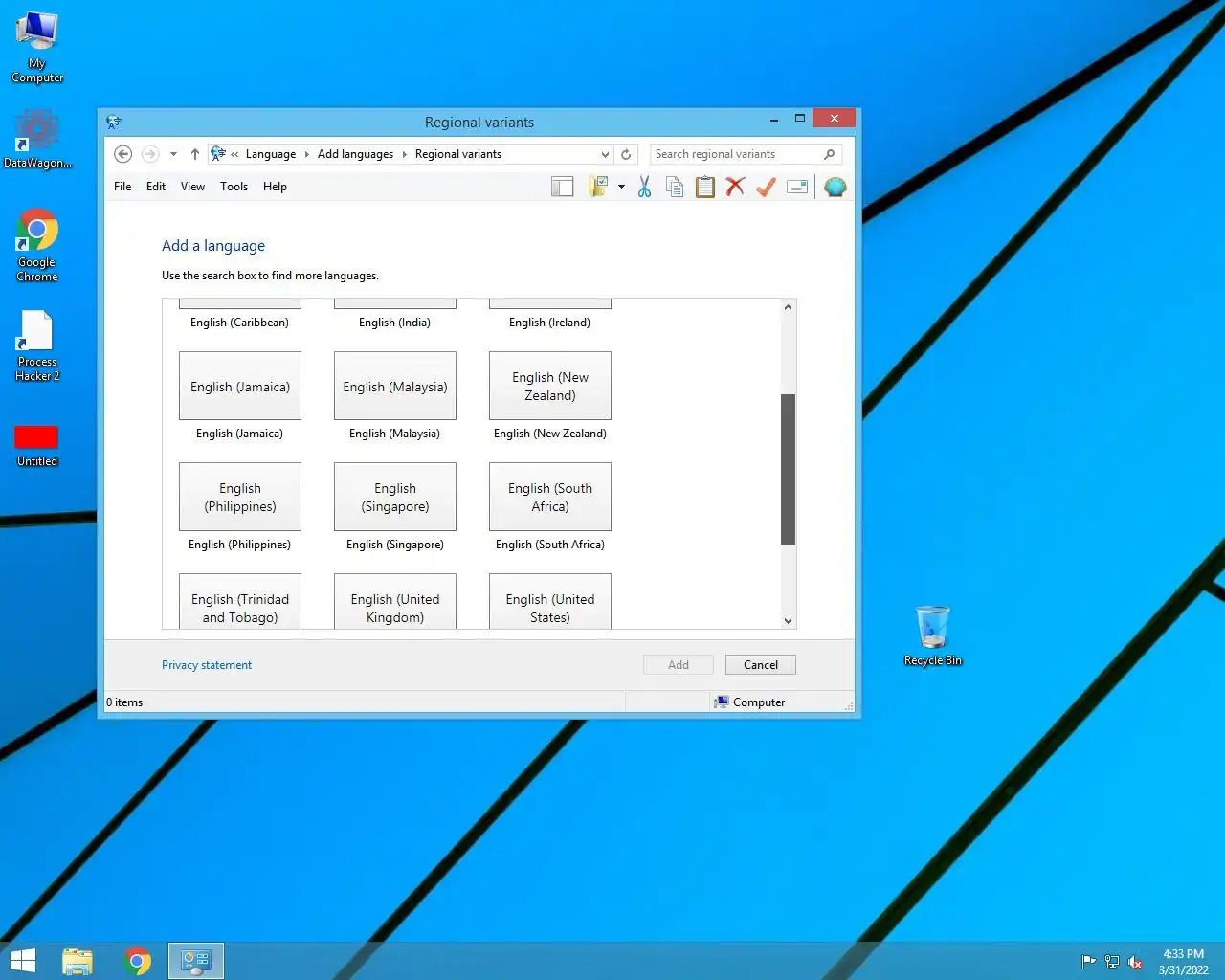
Task: Expand the arrow after Language breadcrumb
Action: coord(306,154)
